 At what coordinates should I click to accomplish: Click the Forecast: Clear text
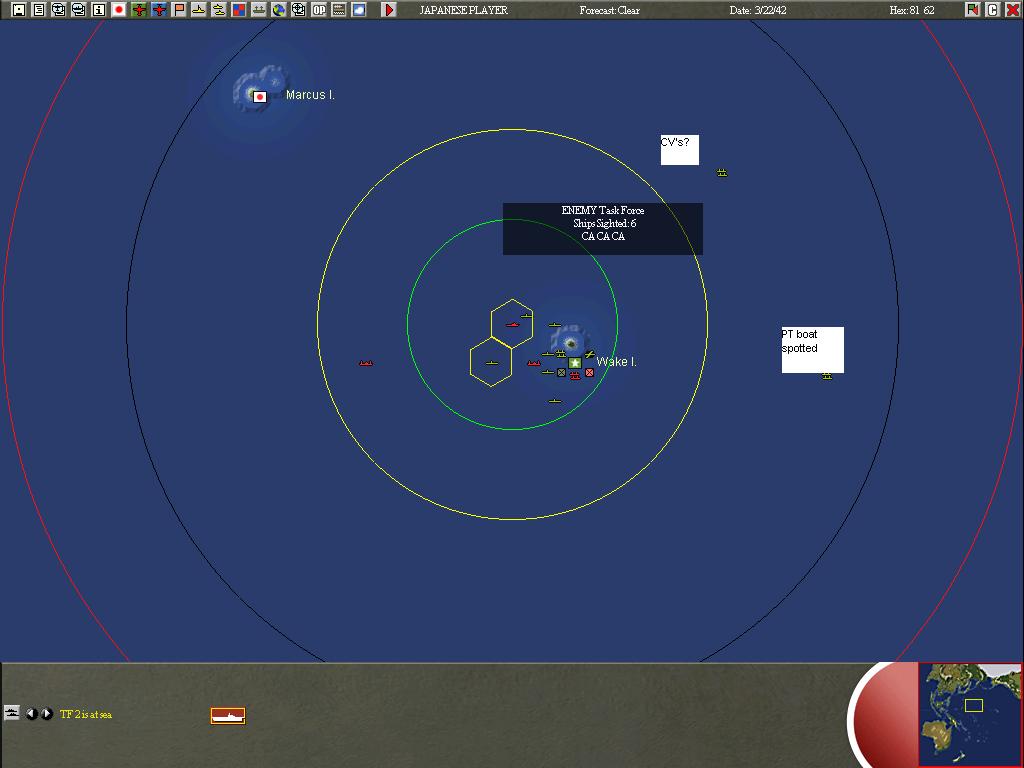pos(609,10)
